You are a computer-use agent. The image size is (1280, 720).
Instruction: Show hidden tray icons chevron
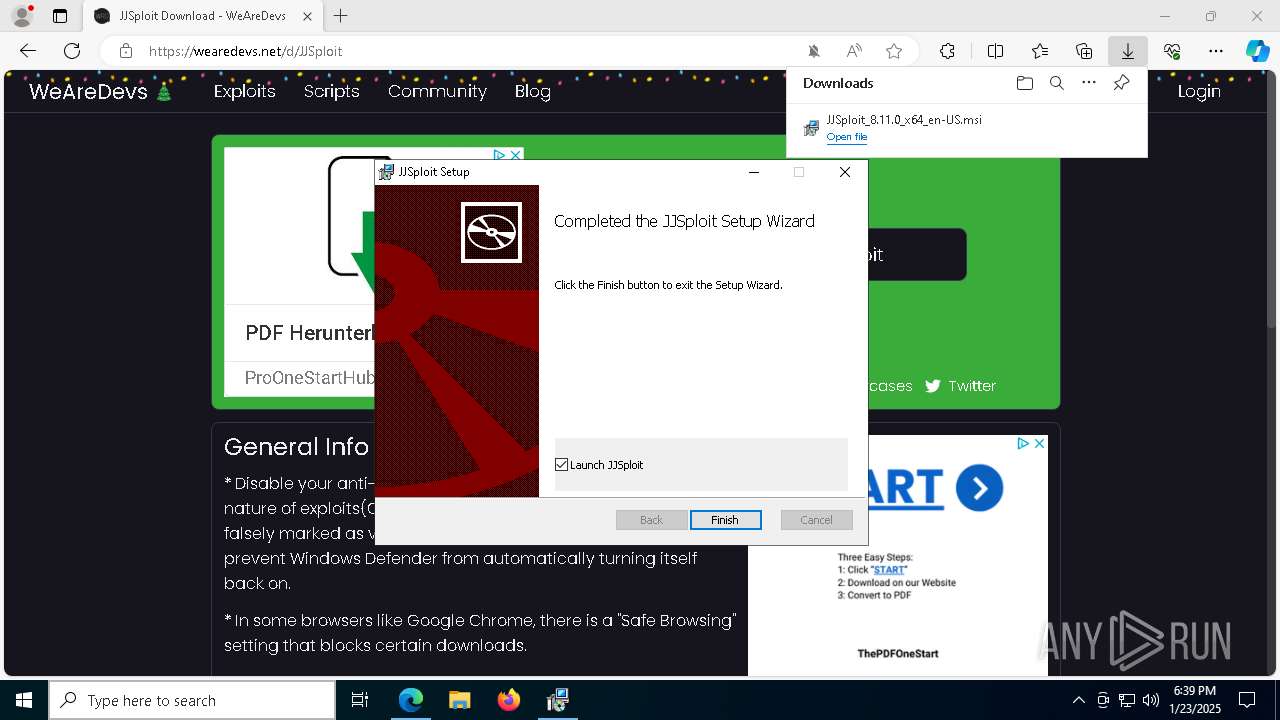(1078, 700)
